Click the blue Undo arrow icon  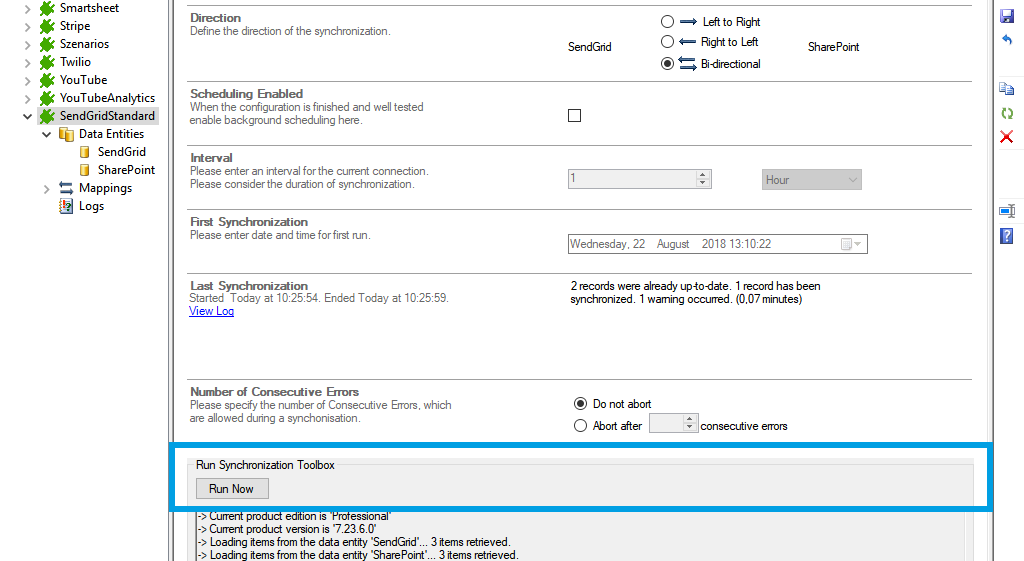click(1007, 40)
